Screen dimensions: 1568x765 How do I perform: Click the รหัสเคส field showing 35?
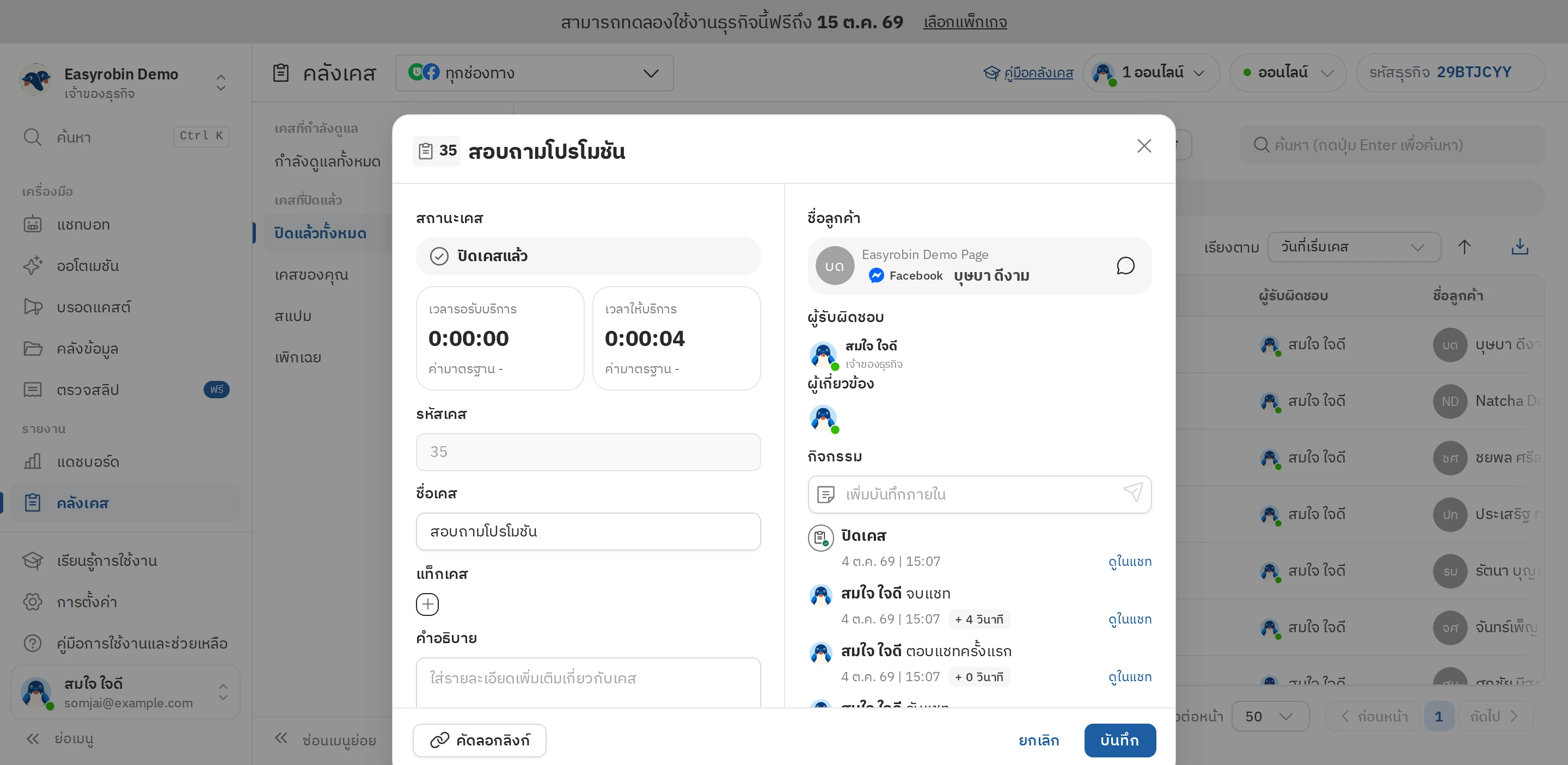[588, 452]
